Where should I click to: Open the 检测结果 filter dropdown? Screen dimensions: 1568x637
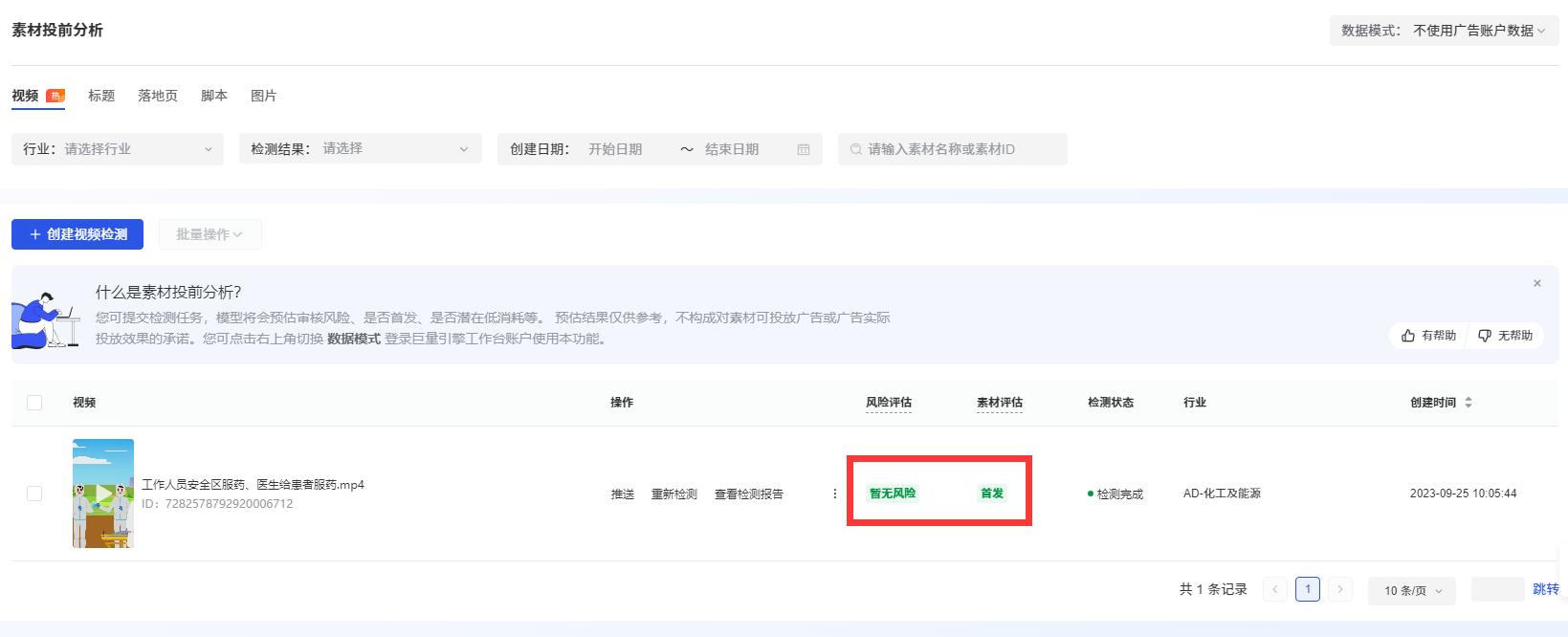click(361, 149)
